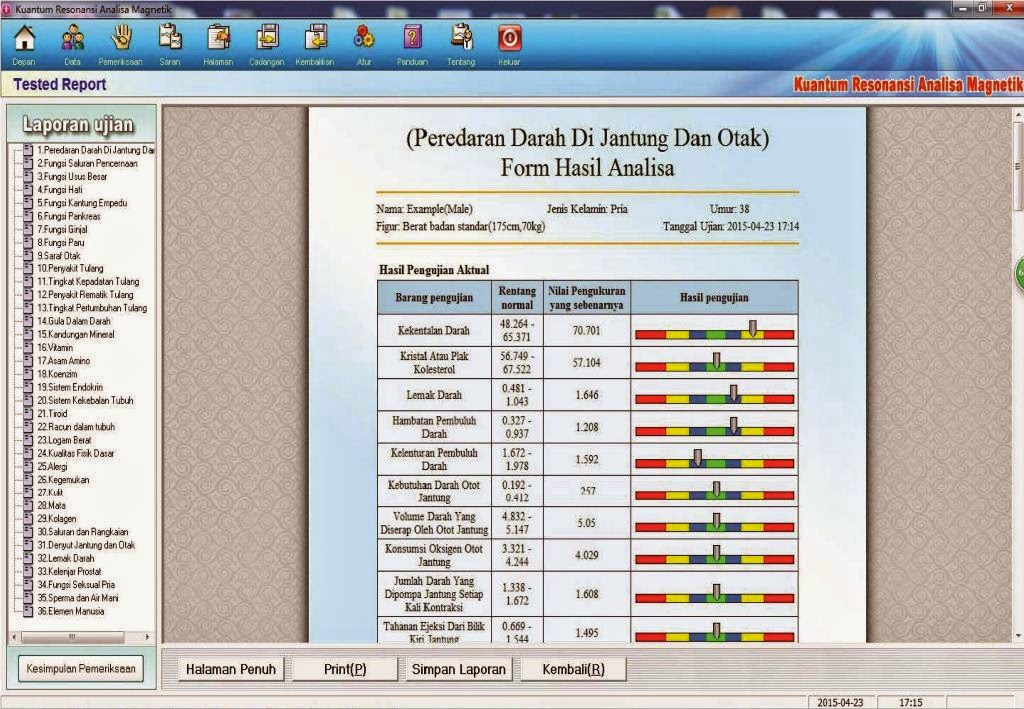Click the Halaman report icon
Viewport: 1024px width, 709px height.
tap(217, 40)
